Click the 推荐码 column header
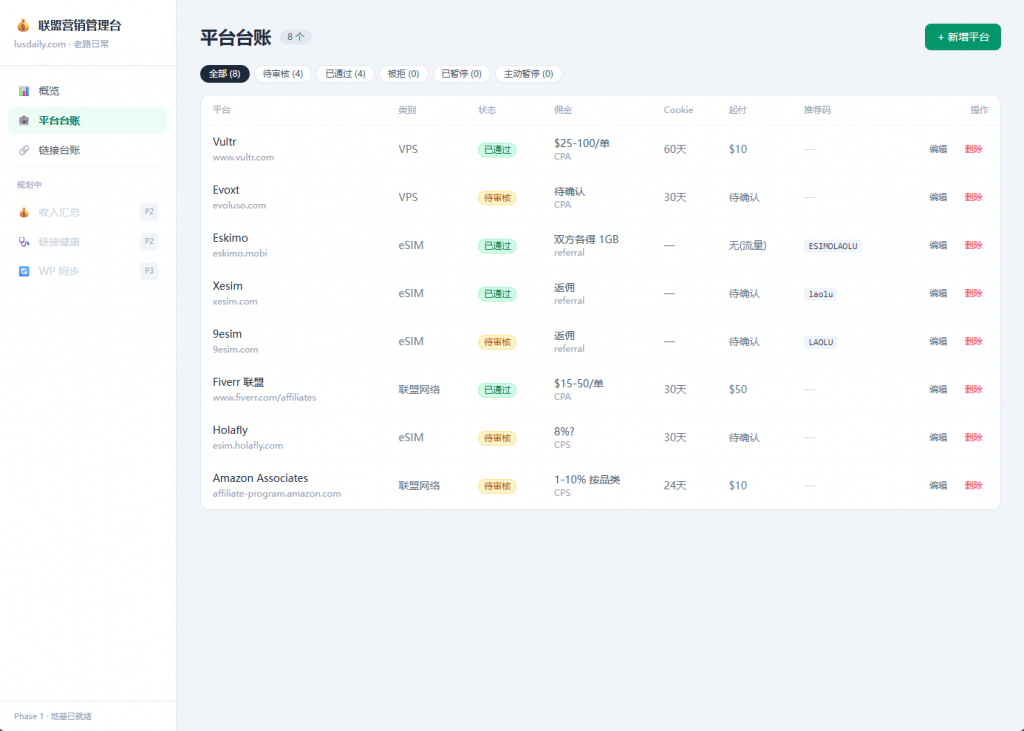Viewport: 1024px width, 731px height. tap(817, 110)
